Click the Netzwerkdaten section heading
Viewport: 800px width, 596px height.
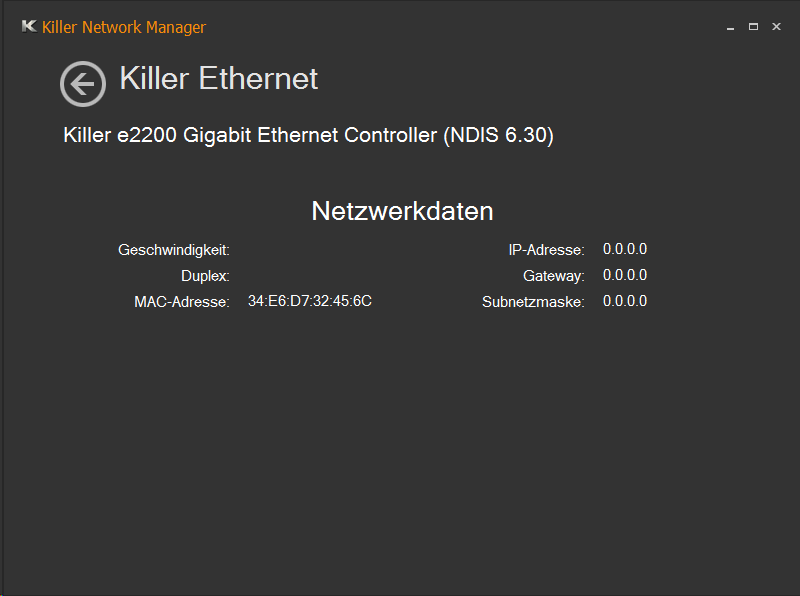point(402,211)
